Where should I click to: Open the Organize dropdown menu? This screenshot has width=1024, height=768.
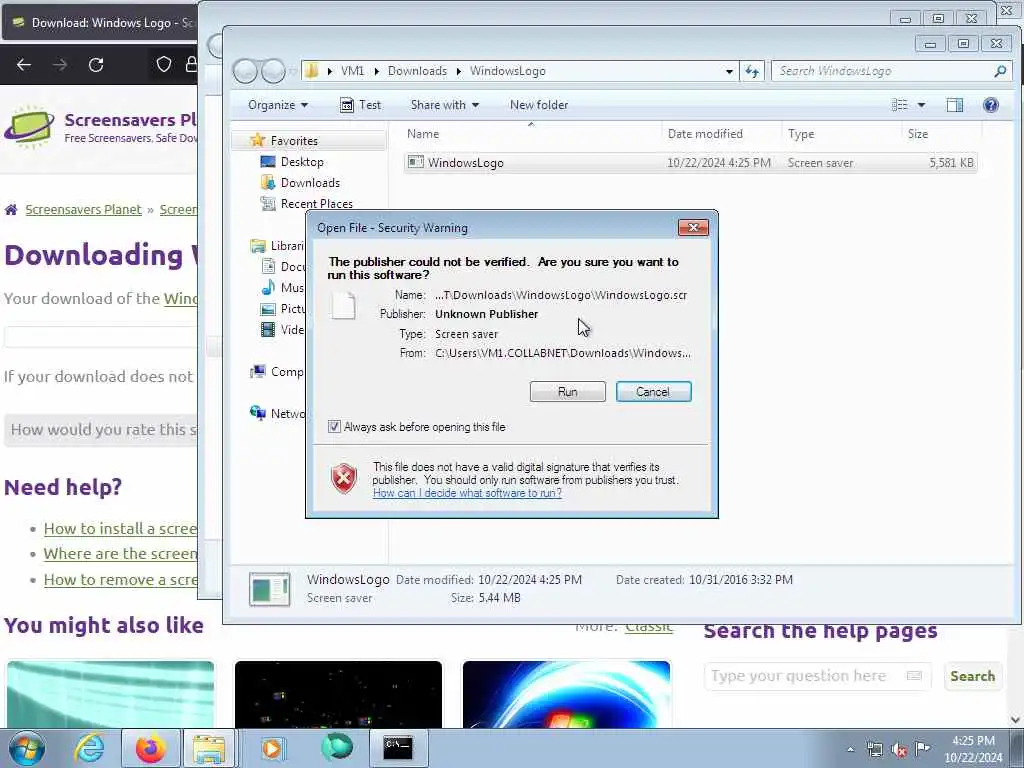pyautogui.click(x=278, y=105)
